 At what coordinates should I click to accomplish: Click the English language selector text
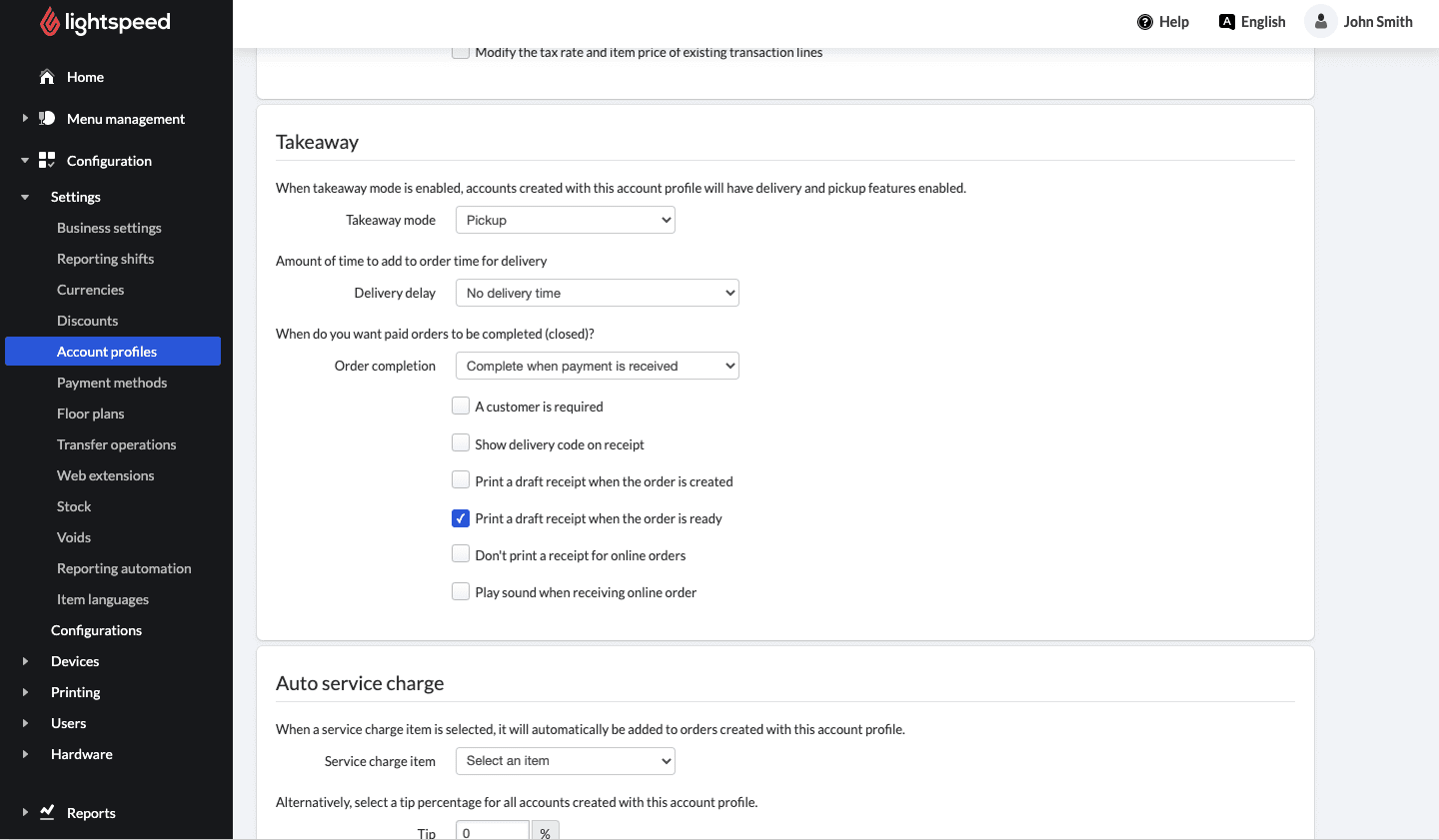click(x=1263, y=22)
